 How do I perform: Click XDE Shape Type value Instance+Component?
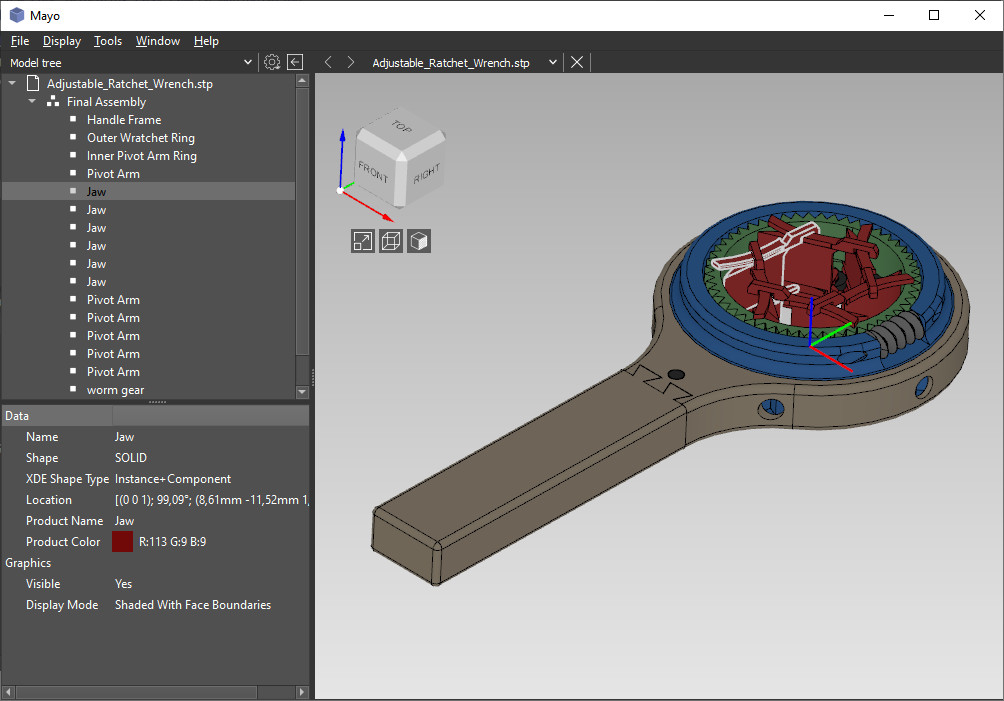pyautogui.click(x=173, y=479)
